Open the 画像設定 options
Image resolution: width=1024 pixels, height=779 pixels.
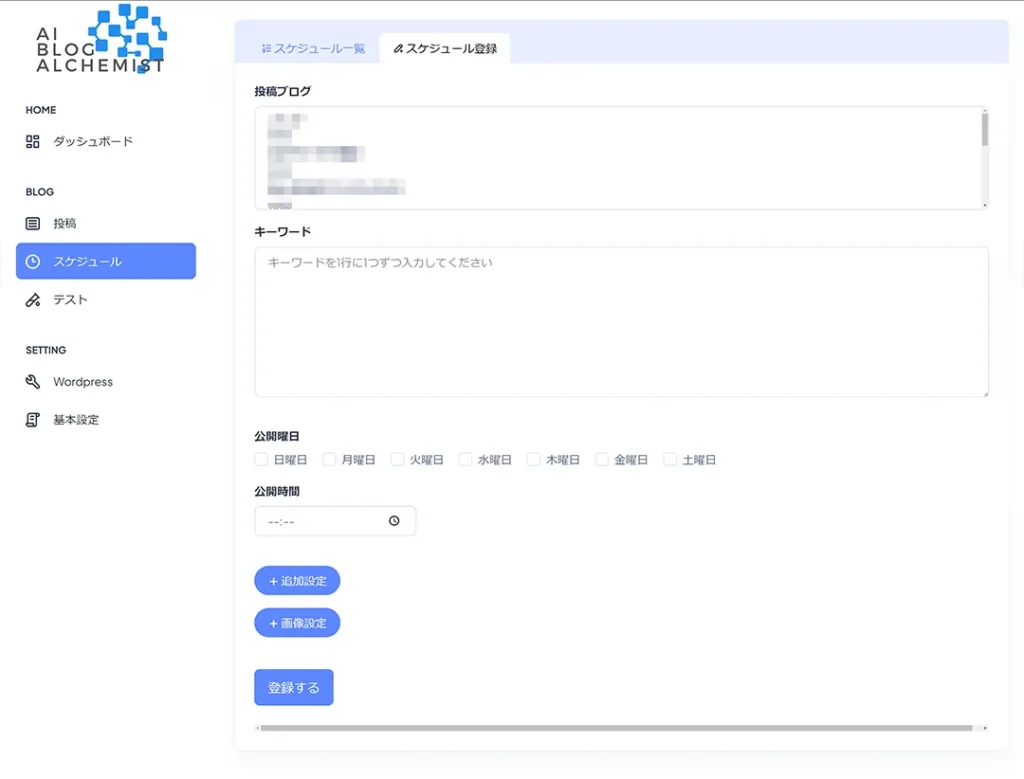[x=296, y=622]
